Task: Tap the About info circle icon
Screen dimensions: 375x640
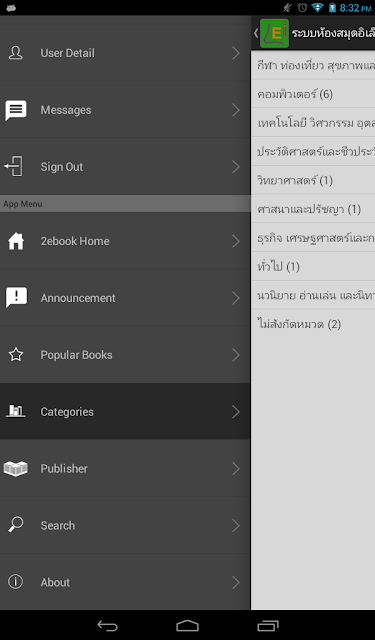Action: point(16,582)
